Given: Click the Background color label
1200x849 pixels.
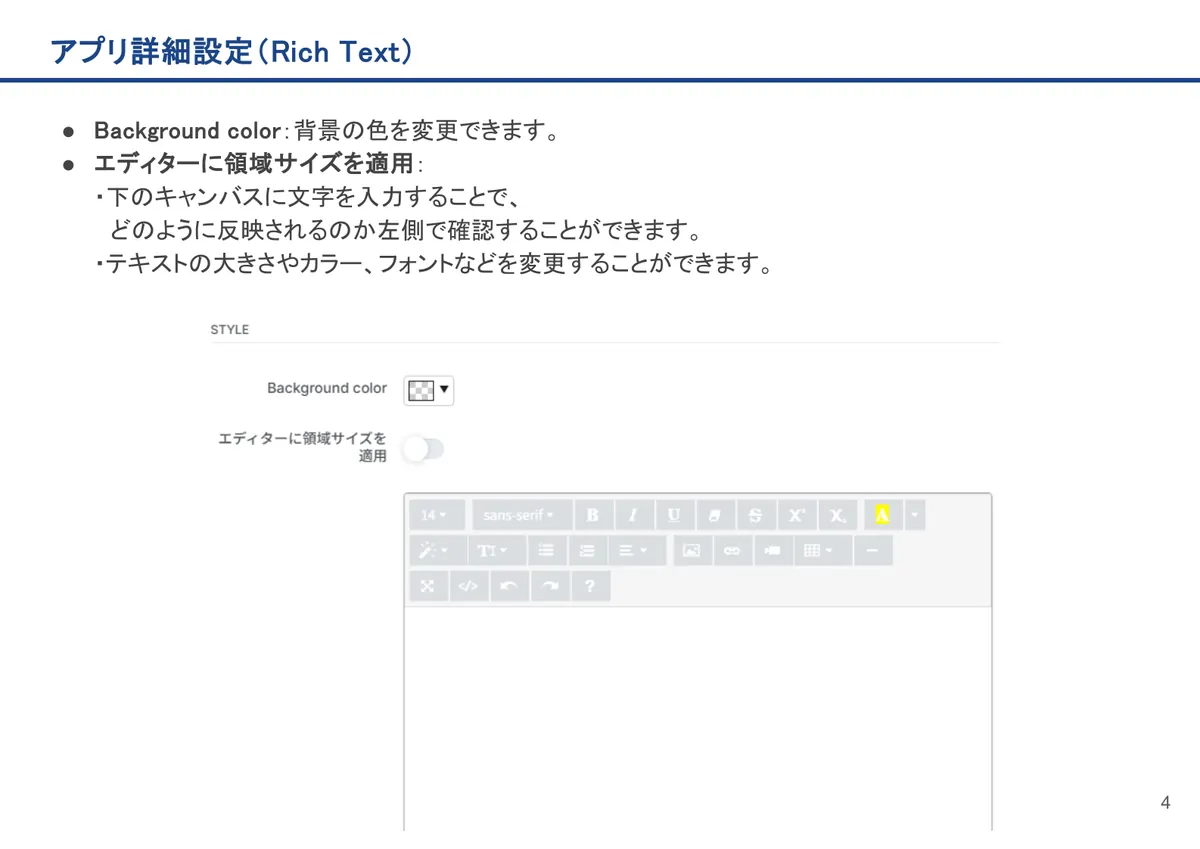Looking at the screenshot, I should click(327, 388).
